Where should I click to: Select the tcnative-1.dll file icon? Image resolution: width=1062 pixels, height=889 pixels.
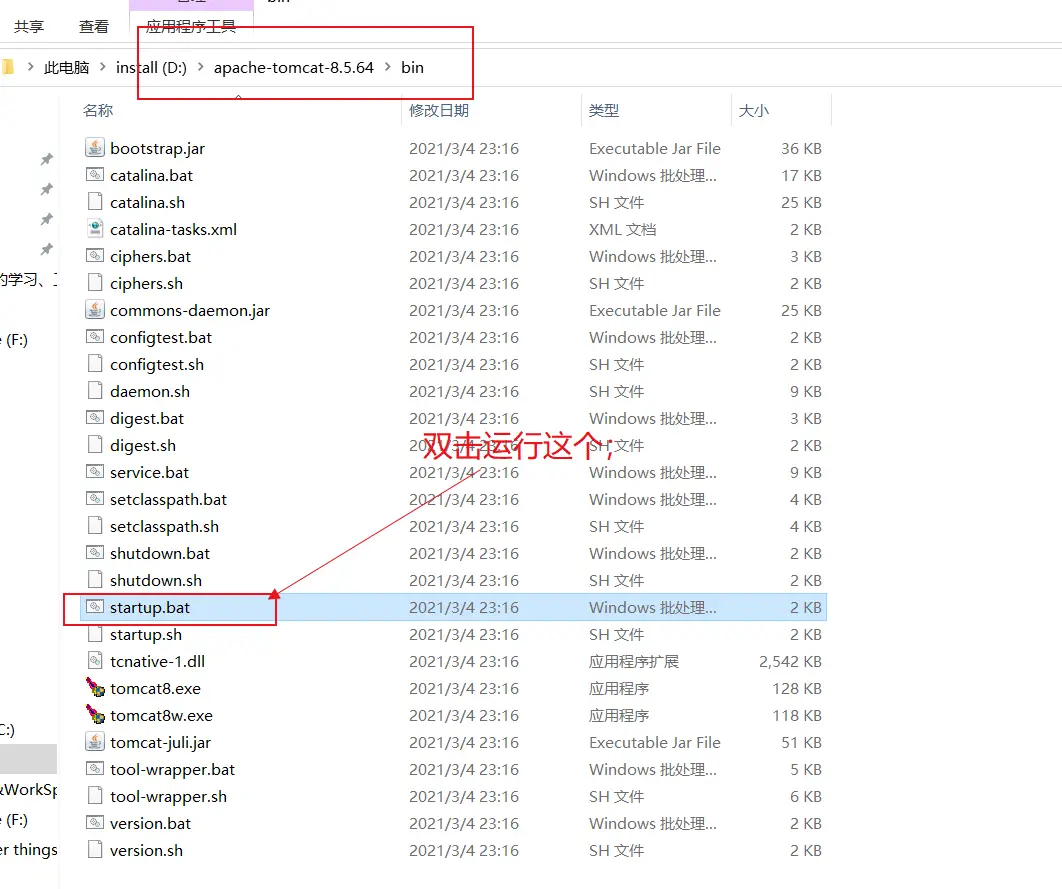tap(95, 661)
